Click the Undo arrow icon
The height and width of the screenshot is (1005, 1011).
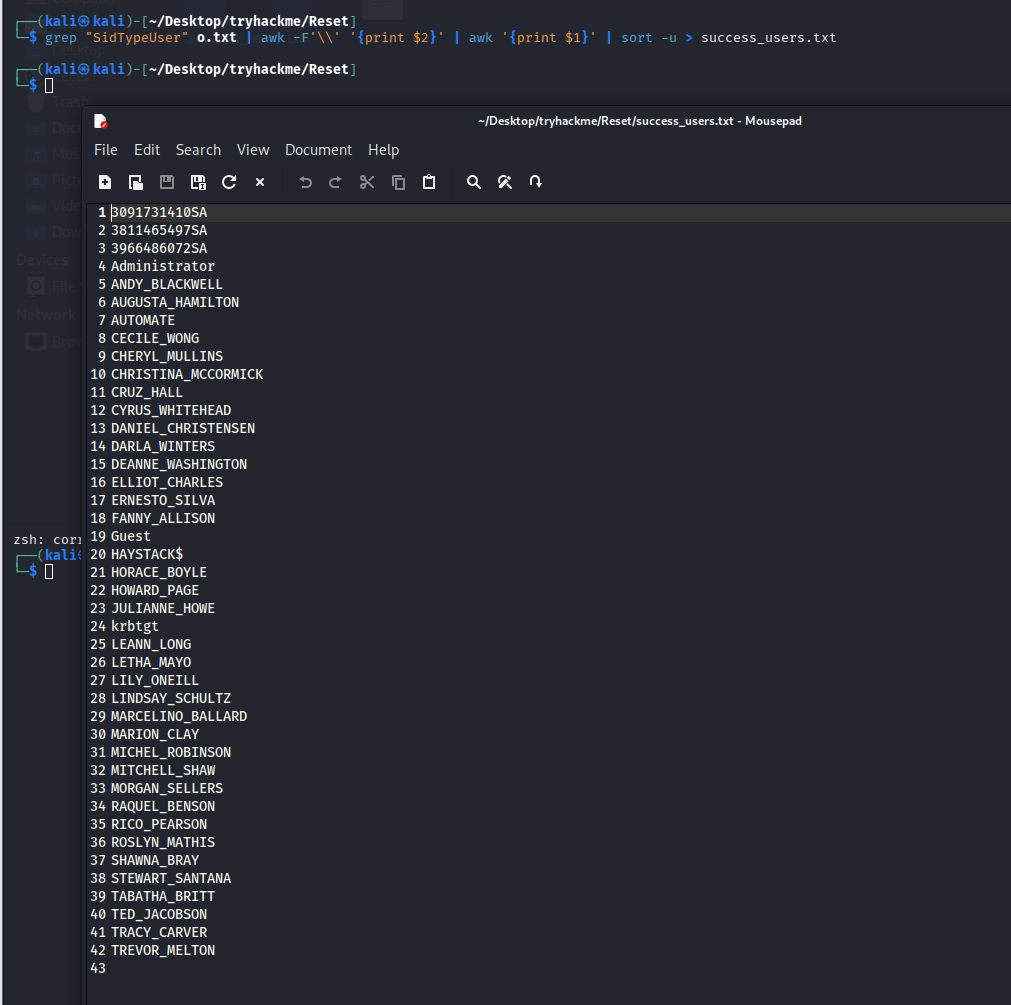coord(306,182)
